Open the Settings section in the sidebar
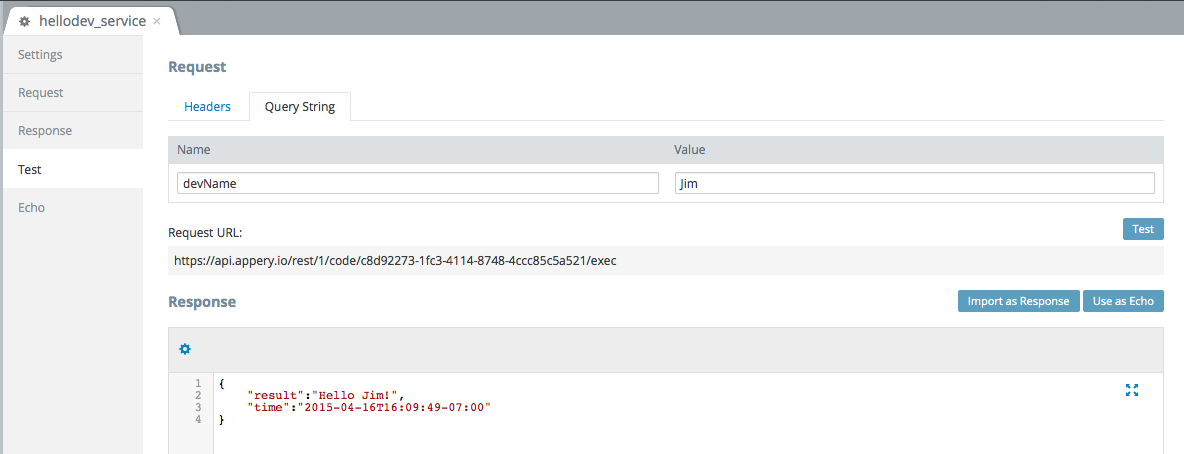Image resolution: width=1184 pixels, height=454 pixels. 40,54
